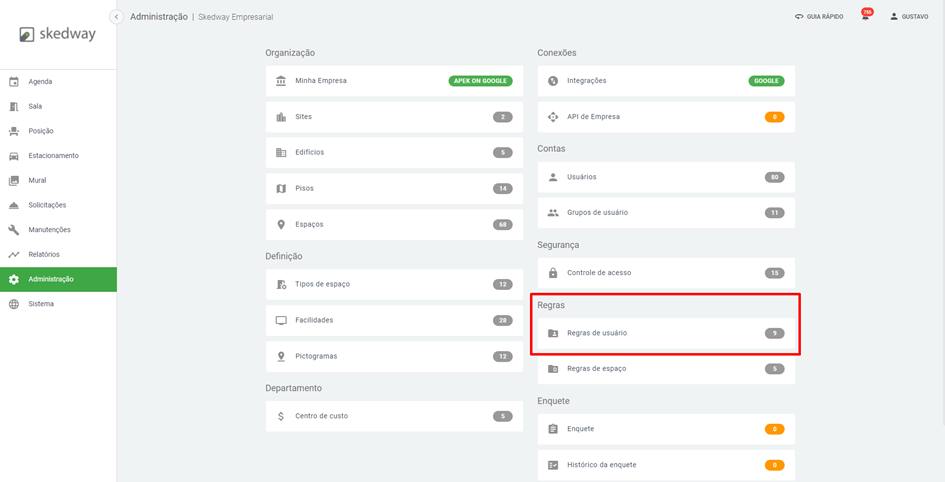Click the Manutenções wrench icon
This screenshot has height=482, width=945.
pos(14,230)
